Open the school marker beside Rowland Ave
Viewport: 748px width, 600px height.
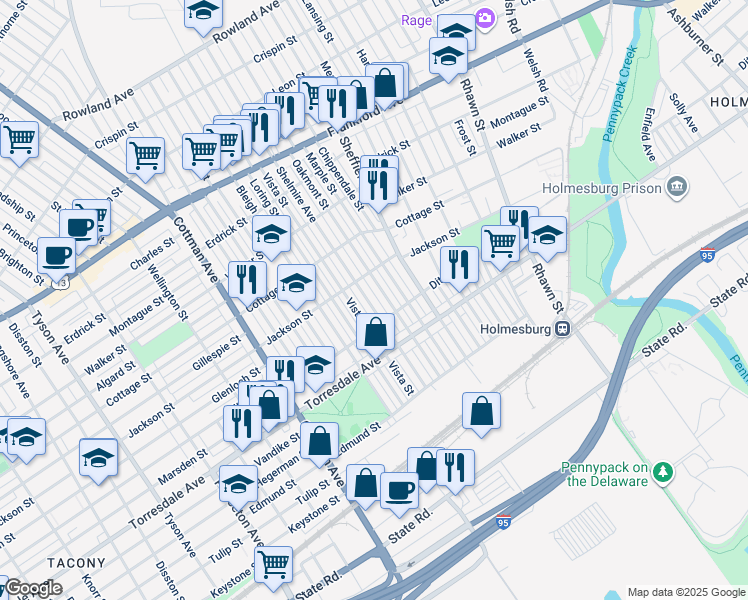point(204,13)
